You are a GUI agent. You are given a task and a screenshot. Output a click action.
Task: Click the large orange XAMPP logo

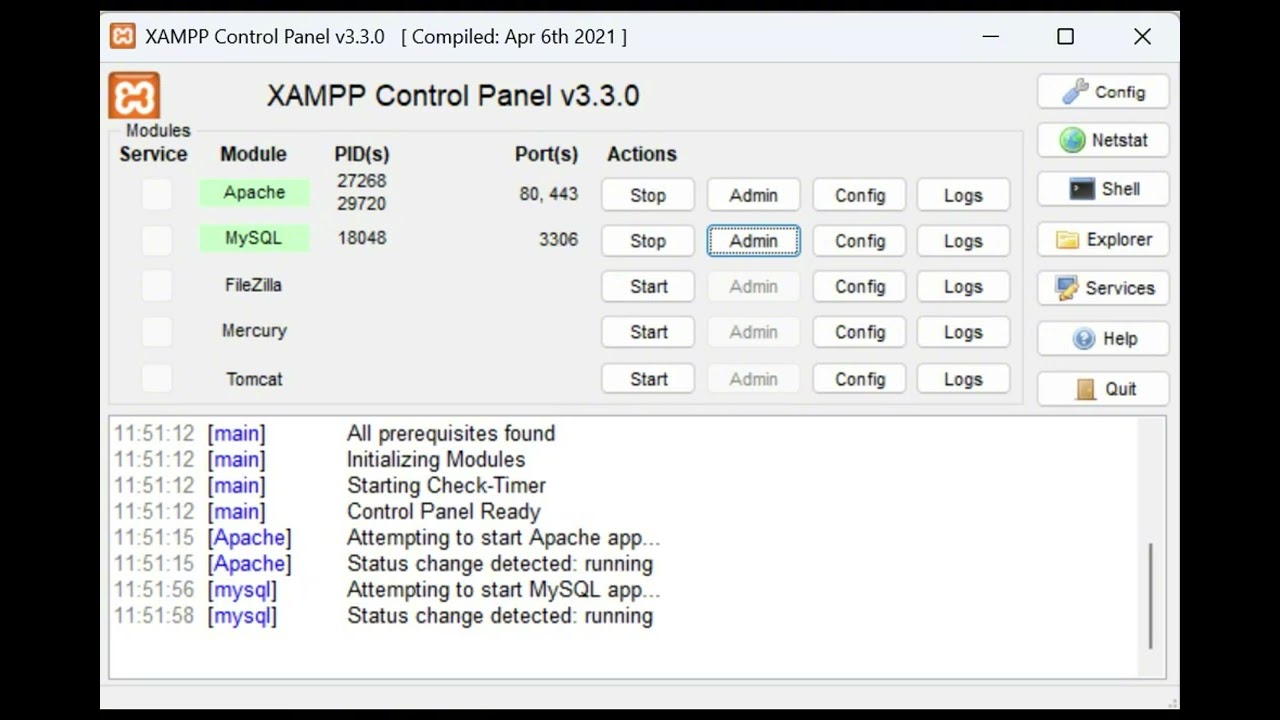point(134,96)
